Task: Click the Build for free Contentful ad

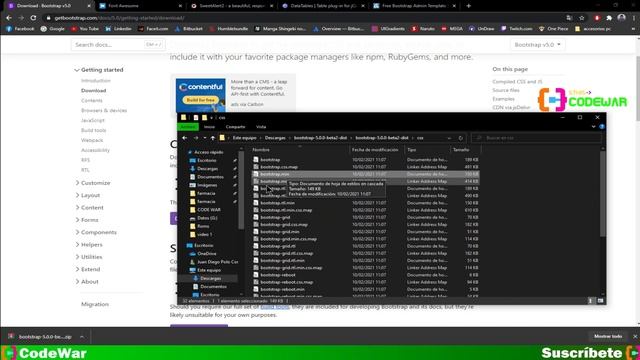Action: (x=200, y=100)
